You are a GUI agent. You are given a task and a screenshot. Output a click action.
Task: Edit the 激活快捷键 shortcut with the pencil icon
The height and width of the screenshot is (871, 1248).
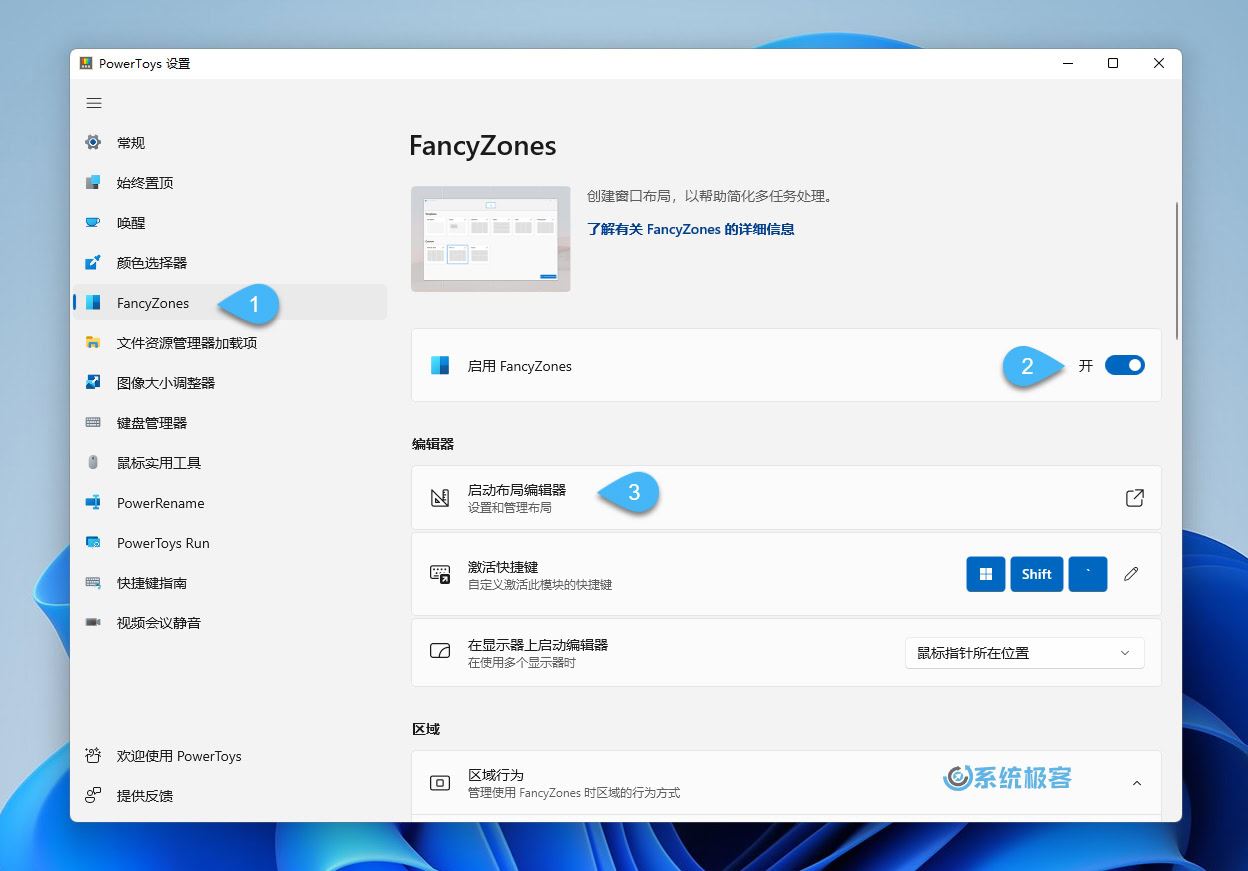1131,574
